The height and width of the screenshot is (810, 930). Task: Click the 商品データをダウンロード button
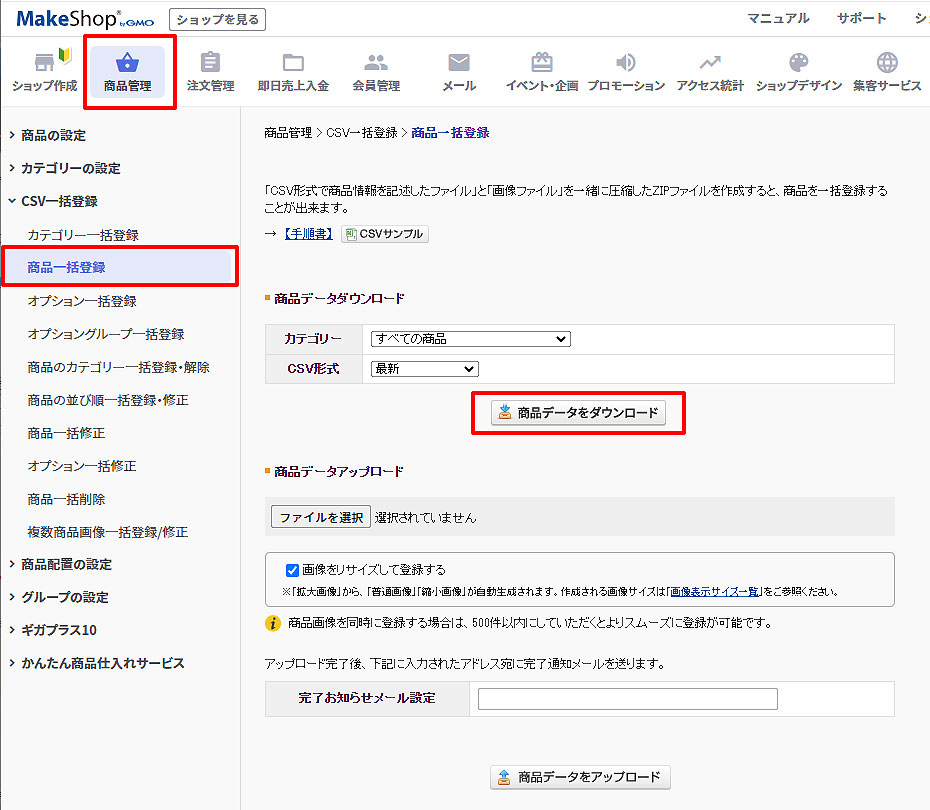coord(578,413)
